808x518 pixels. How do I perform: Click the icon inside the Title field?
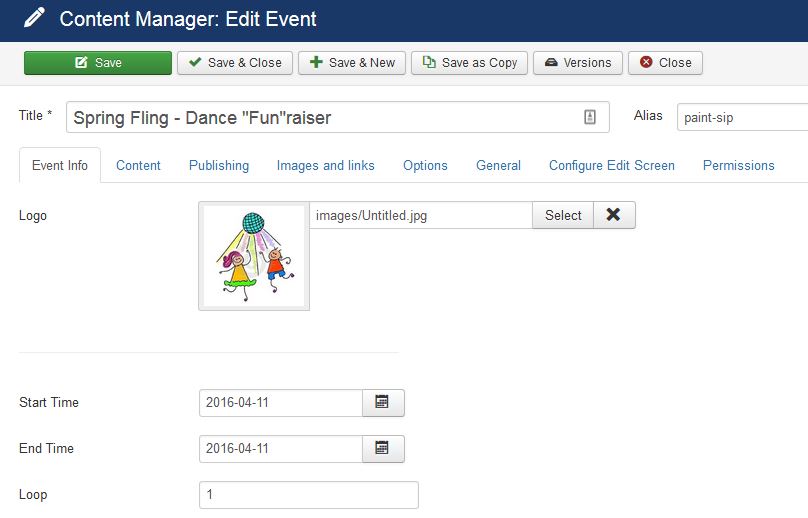pos(590,117)
